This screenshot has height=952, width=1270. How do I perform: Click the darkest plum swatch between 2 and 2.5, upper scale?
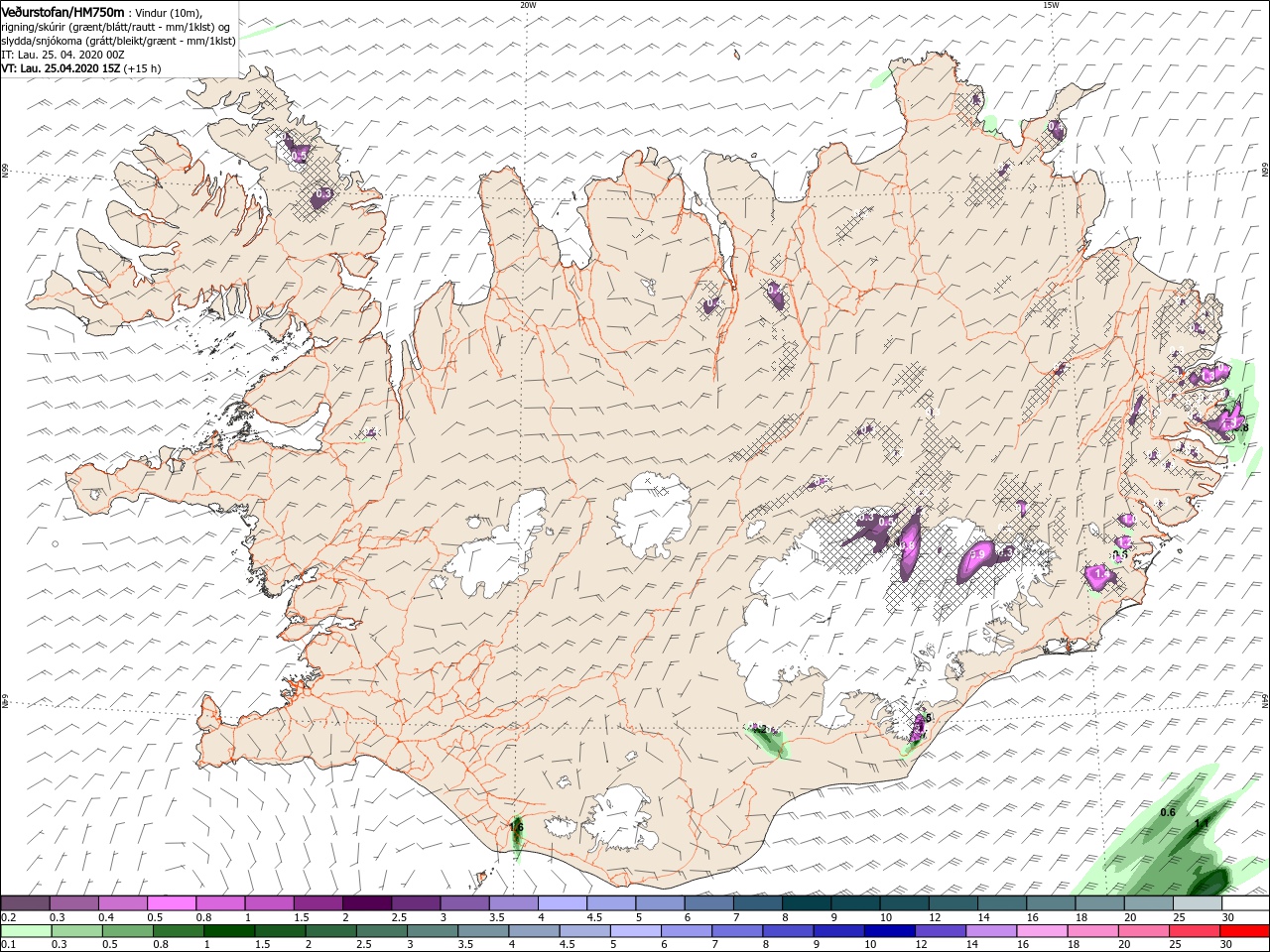tap(365, 904)
